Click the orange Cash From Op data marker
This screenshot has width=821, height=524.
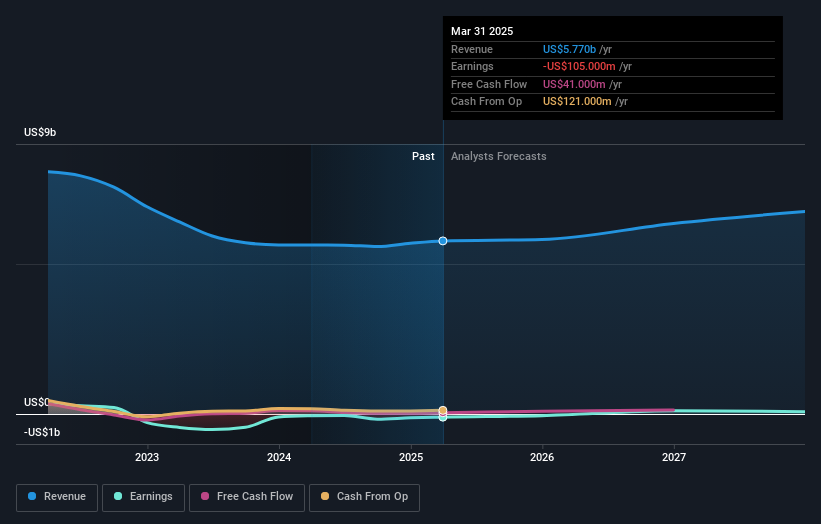pos(443,410)
